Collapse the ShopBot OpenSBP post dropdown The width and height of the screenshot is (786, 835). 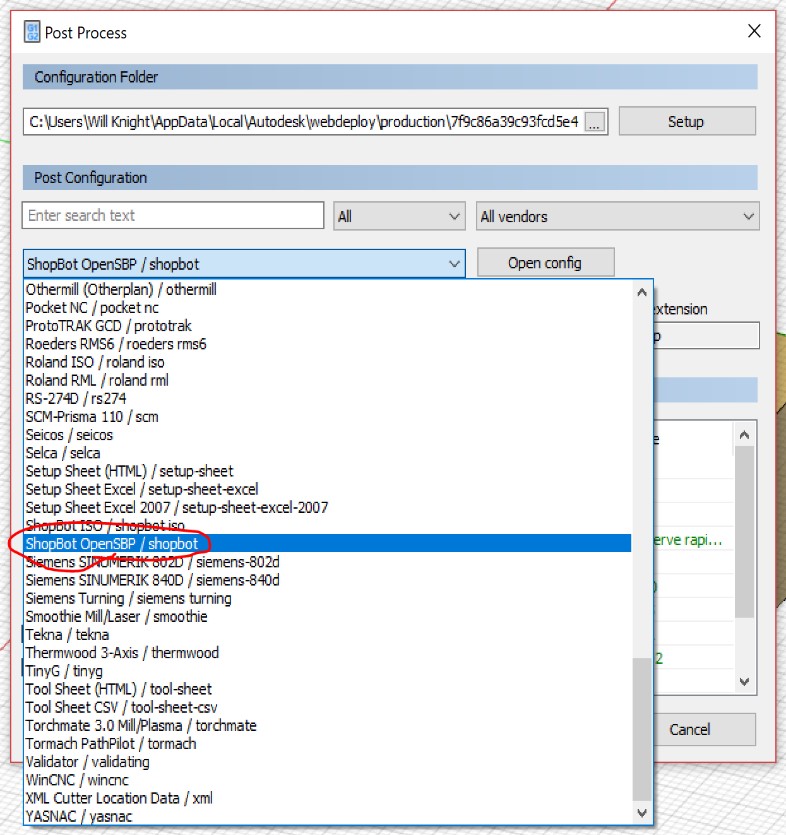pos(244,264)
